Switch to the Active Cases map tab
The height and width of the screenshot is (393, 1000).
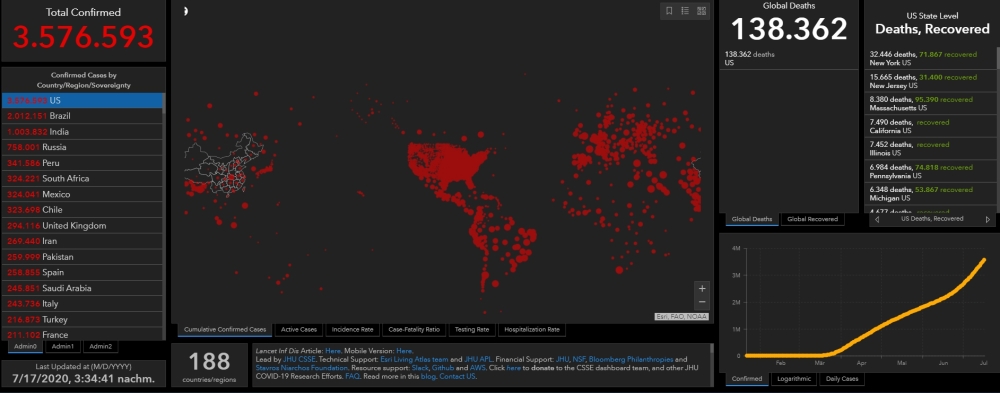[x=298, y=330]
